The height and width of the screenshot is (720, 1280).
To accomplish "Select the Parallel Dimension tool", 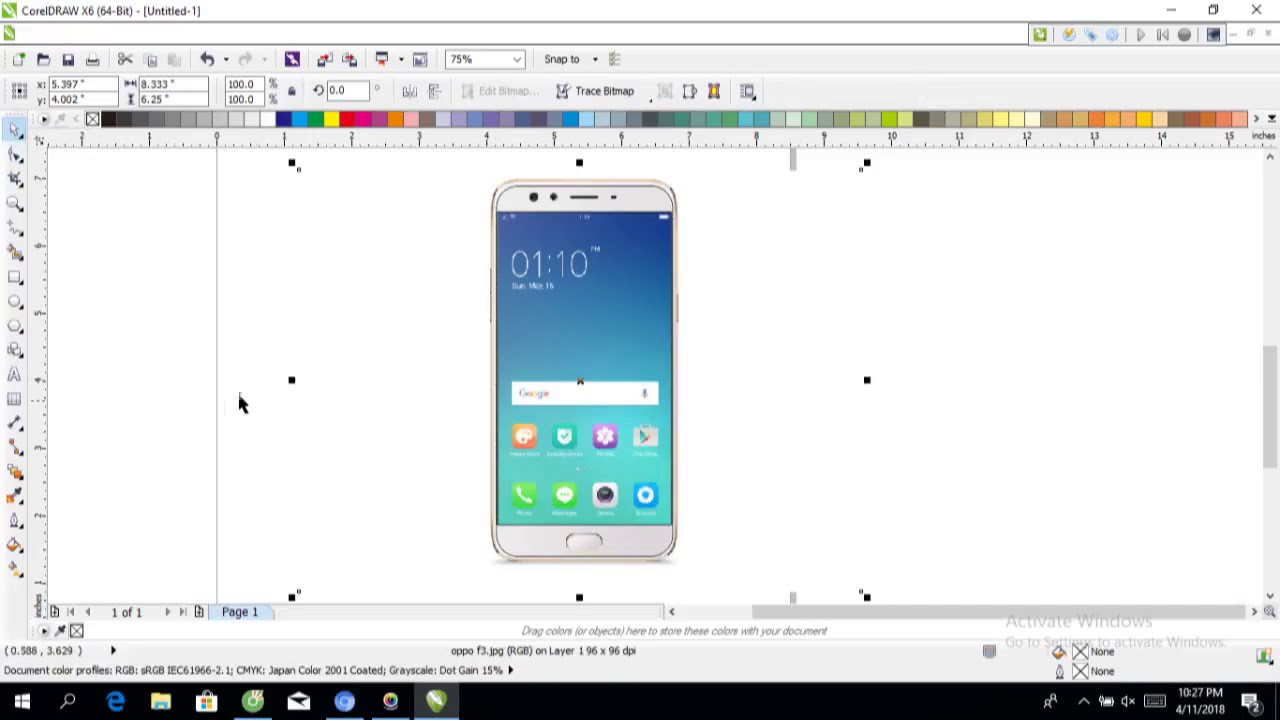I will point(15,423).
